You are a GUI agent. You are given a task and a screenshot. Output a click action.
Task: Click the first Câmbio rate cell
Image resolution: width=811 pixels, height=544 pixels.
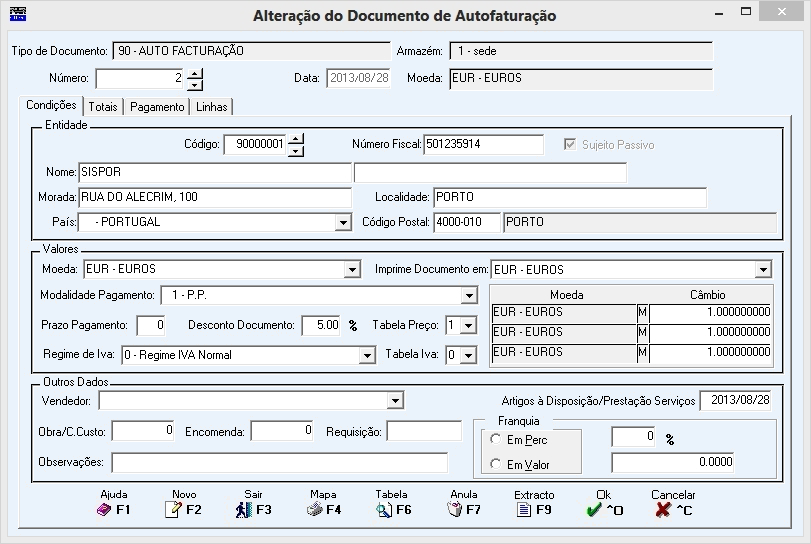point(710,312)
